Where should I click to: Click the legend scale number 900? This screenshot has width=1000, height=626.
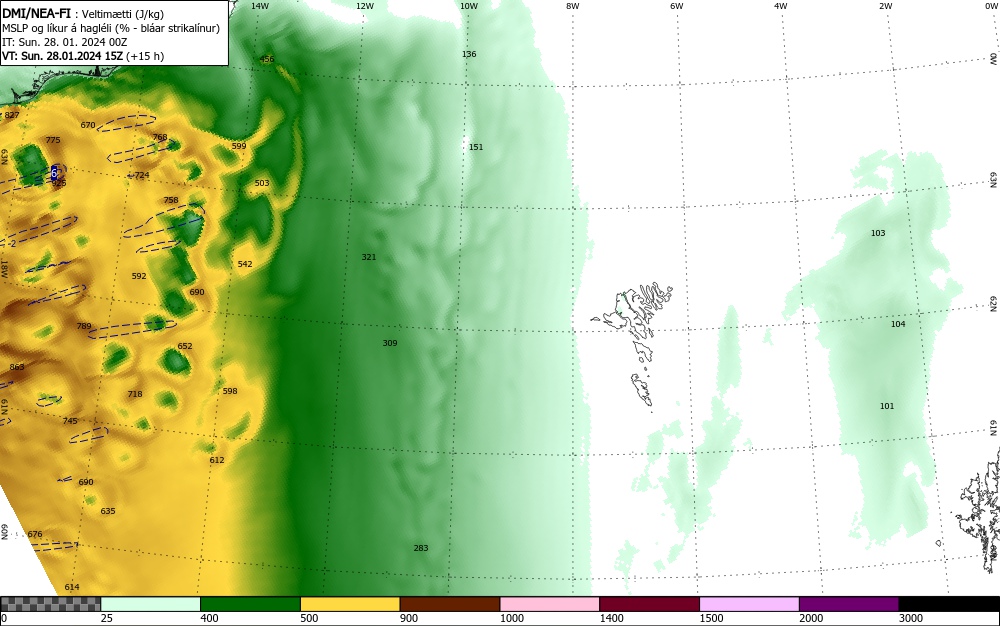(409, 618)
